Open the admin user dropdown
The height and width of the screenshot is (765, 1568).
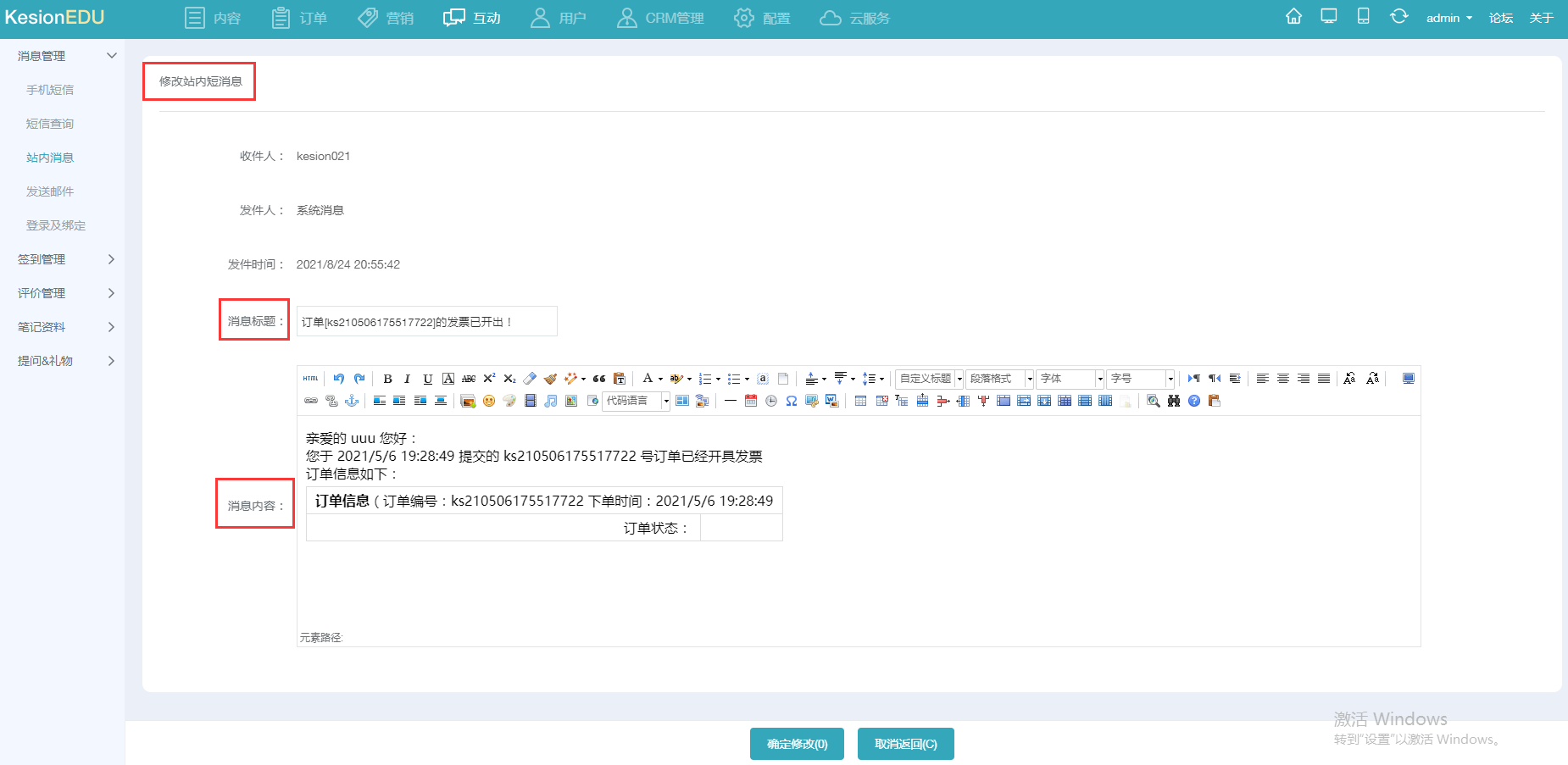1449,18
